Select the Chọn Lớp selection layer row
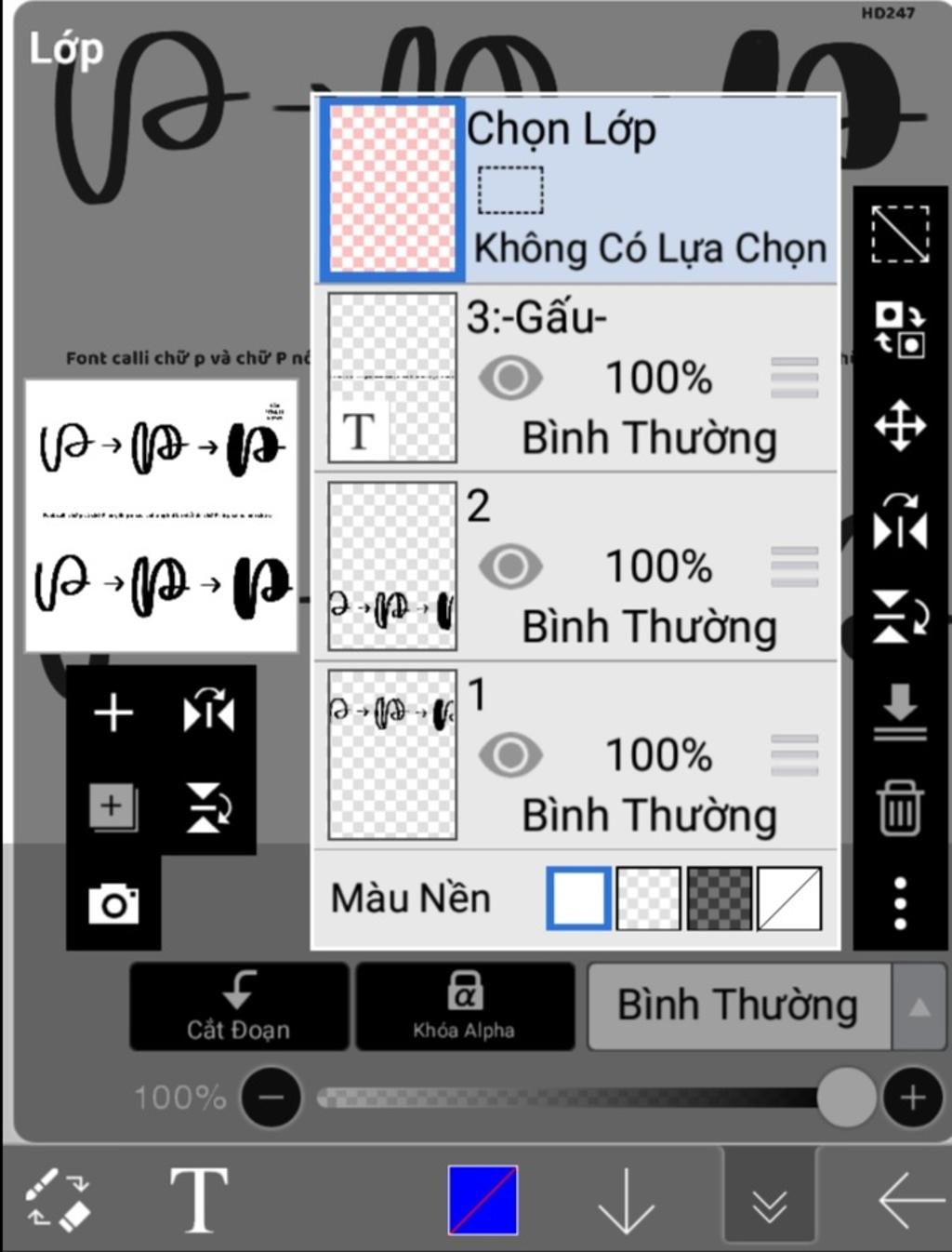Screen dimensions: 952x1252 tap(577, 189)
